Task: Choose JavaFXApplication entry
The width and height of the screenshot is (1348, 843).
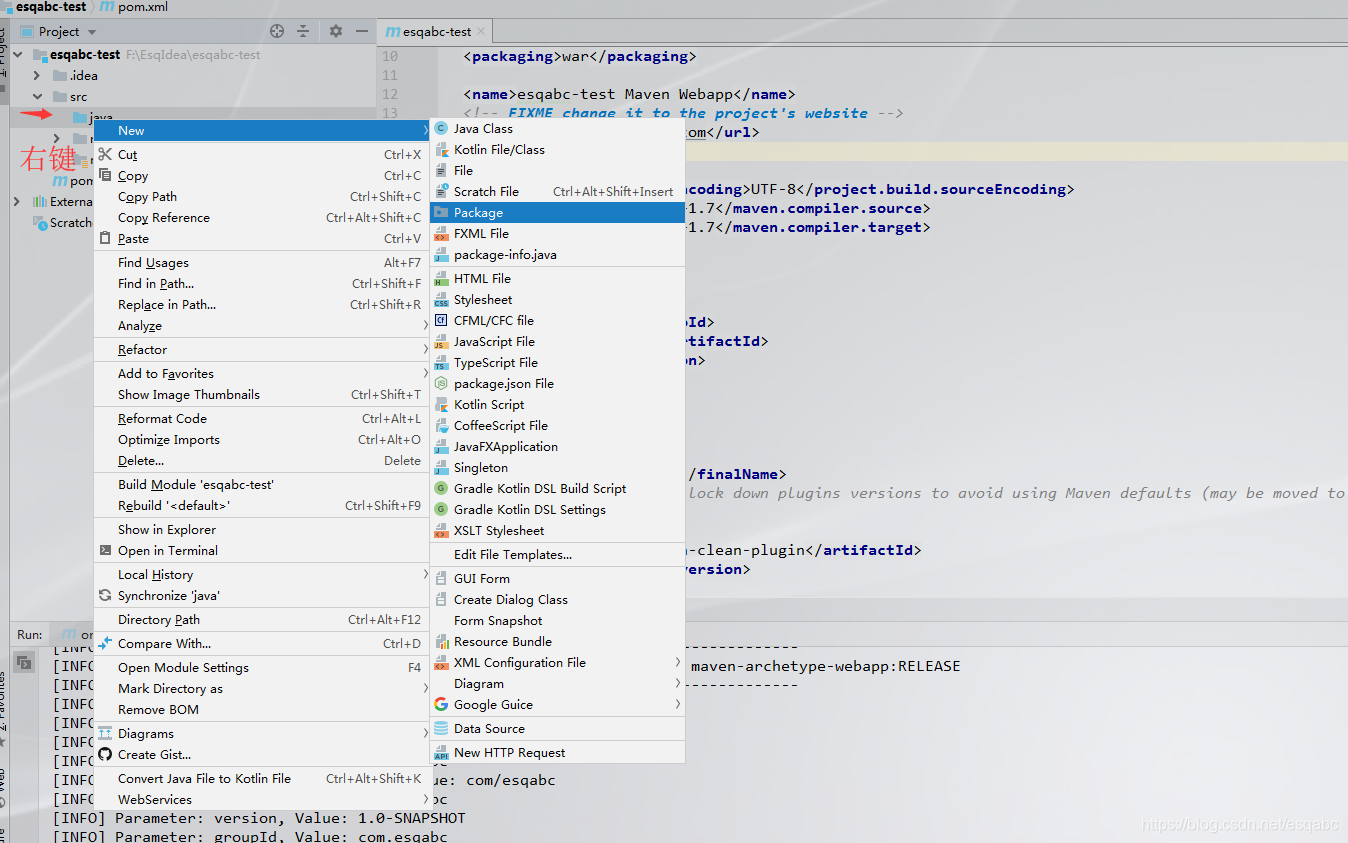Action: (x=557, y=447)
